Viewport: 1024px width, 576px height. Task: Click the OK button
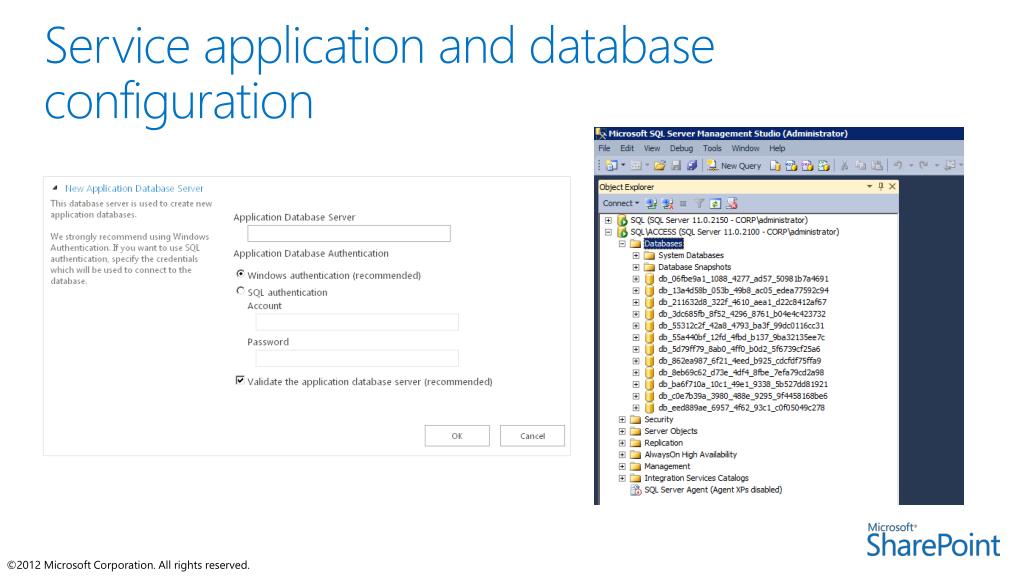point(456,436)
